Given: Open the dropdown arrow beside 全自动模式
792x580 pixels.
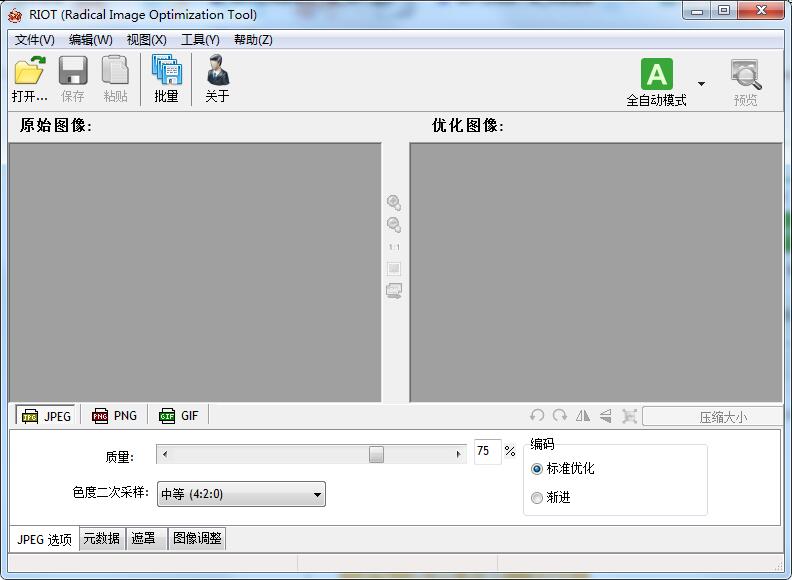Looking at the screenshot, I should (701, 84).
